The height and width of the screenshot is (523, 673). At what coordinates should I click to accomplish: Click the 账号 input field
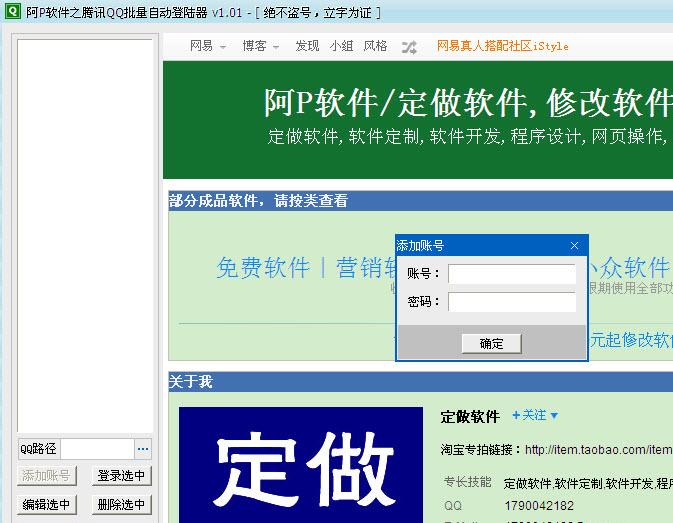tap(511, 274)
